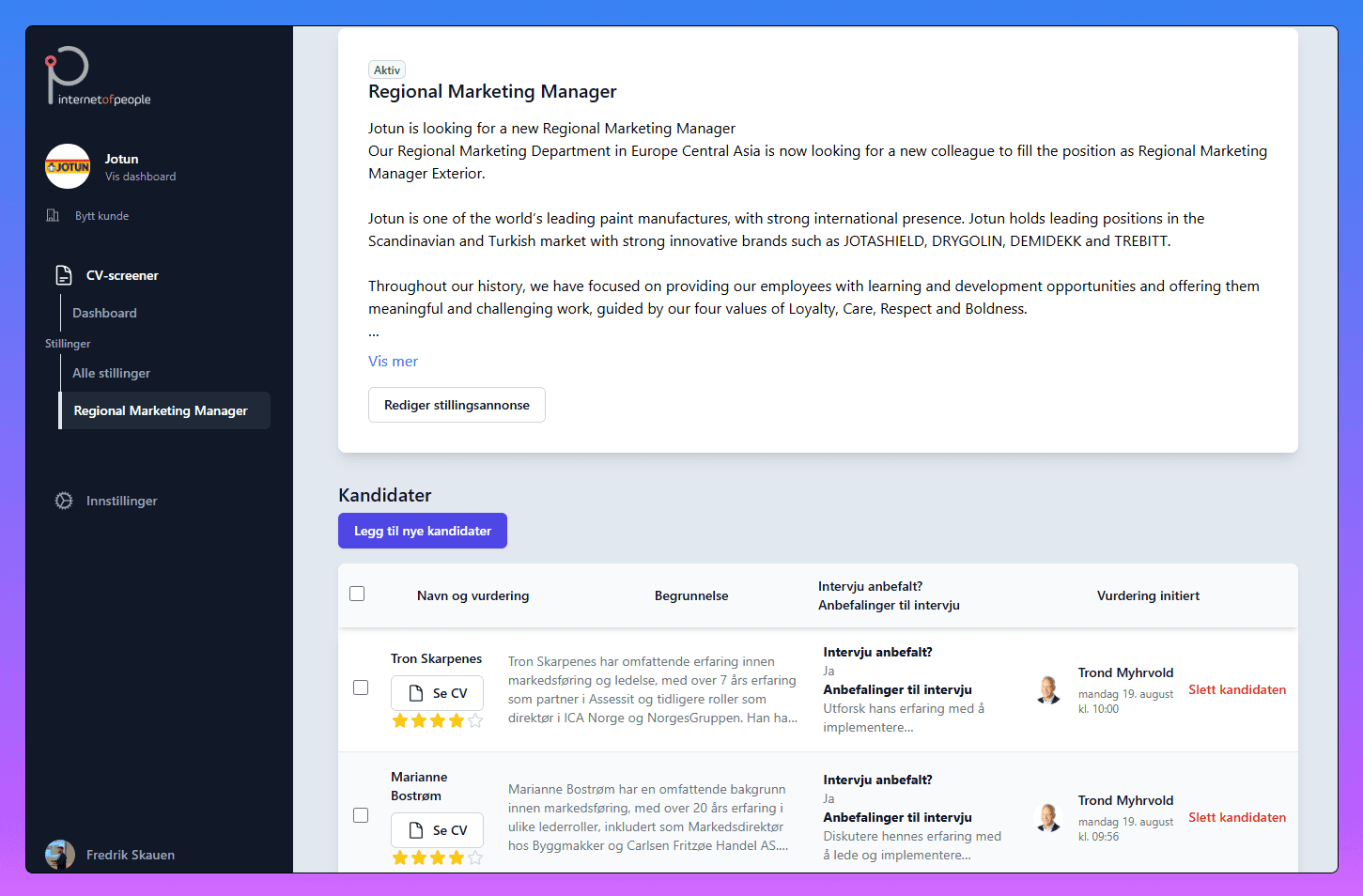Viewport: 1363px width, 896px height.
Task: Open Alle stillinger in the sidebar
Action: click(111, 373)
